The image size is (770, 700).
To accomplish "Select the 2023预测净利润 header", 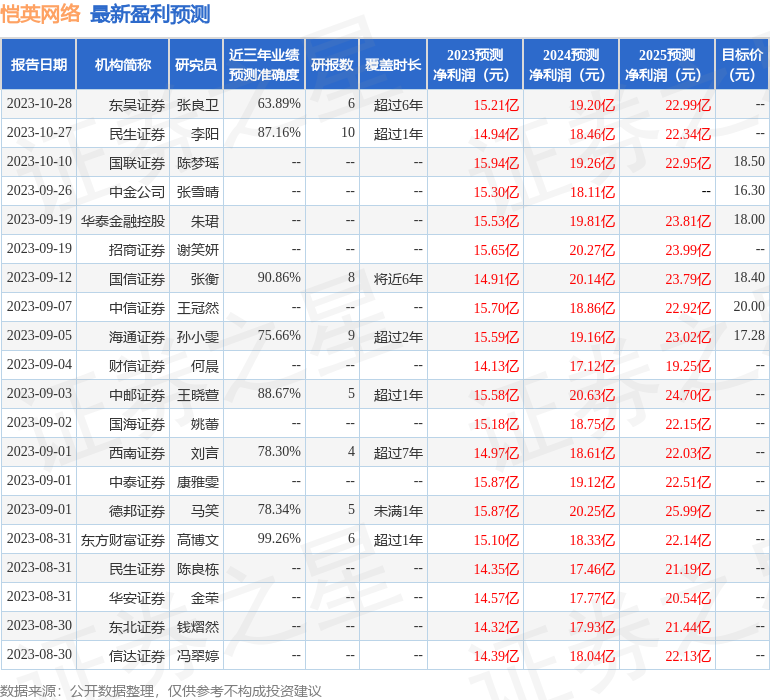I will (x=475, y=64).
